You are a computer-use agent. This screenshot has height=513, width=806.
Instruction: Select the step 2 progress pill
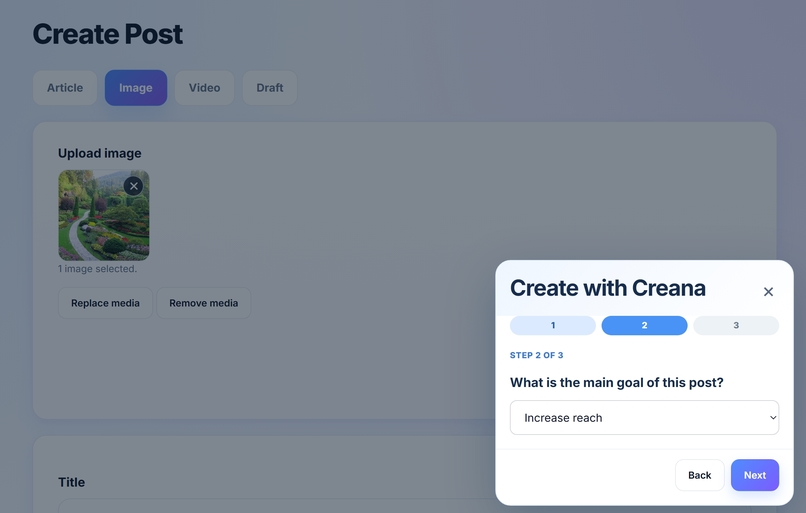(644, 325)
